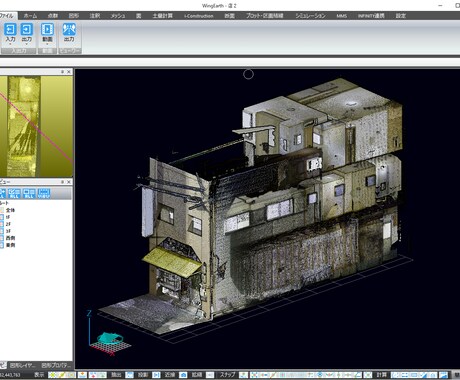Open the dropdown arrow under 入力

click(x=10, y=44)
